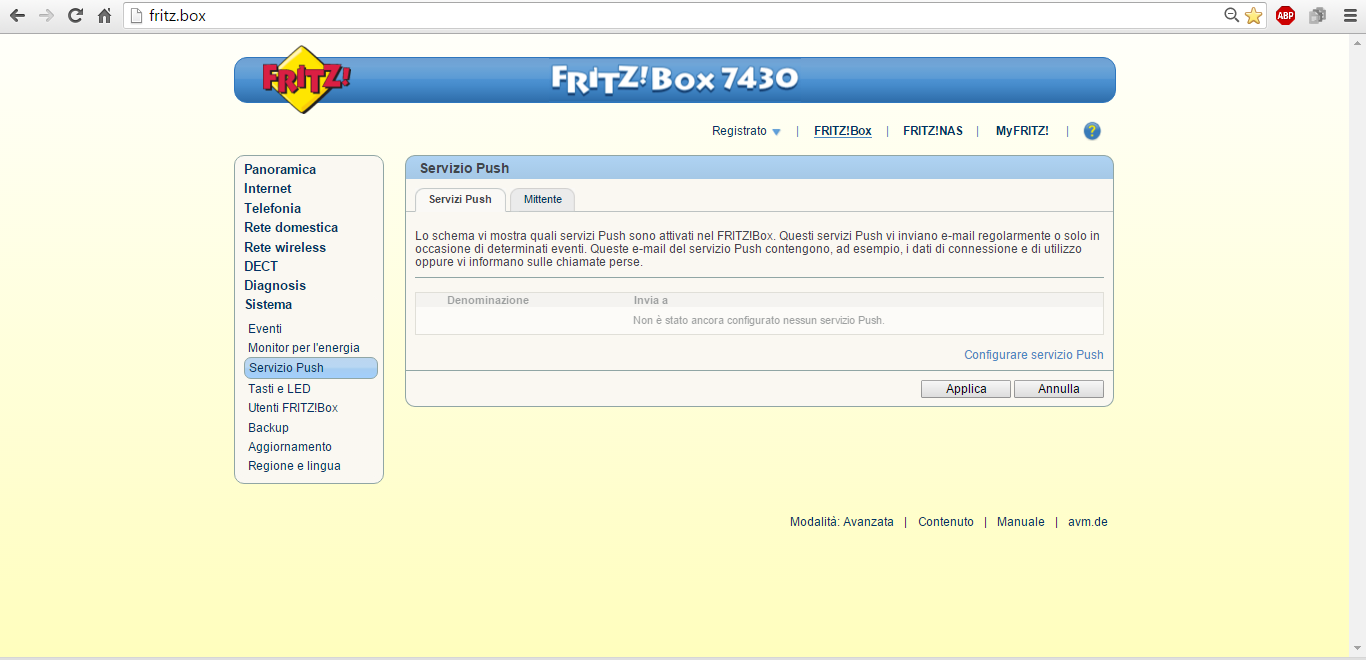Expand the Registrato dropdown arrow
Screen dimensions: 1366x660
776,132
